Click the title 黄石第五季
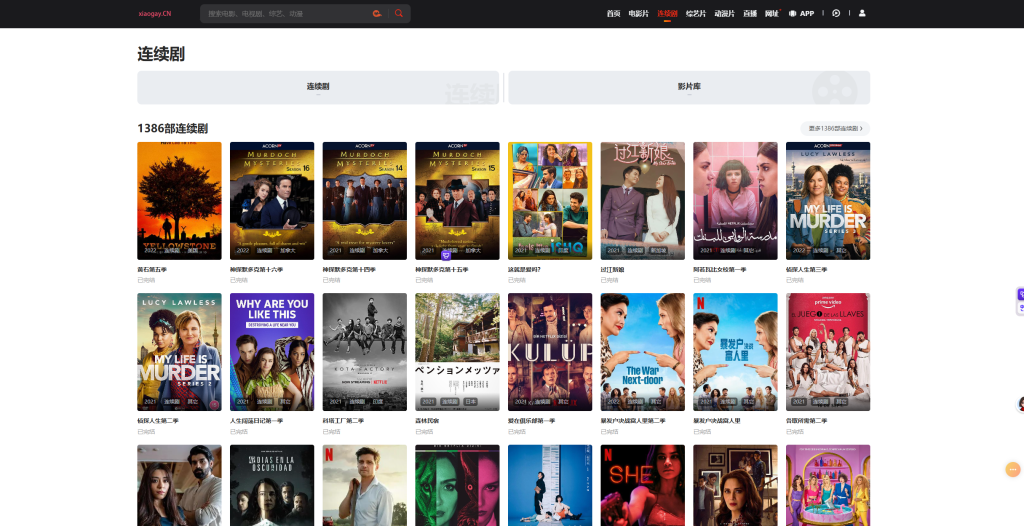The height and width of the screenshot is (526, 1024). 152,270
